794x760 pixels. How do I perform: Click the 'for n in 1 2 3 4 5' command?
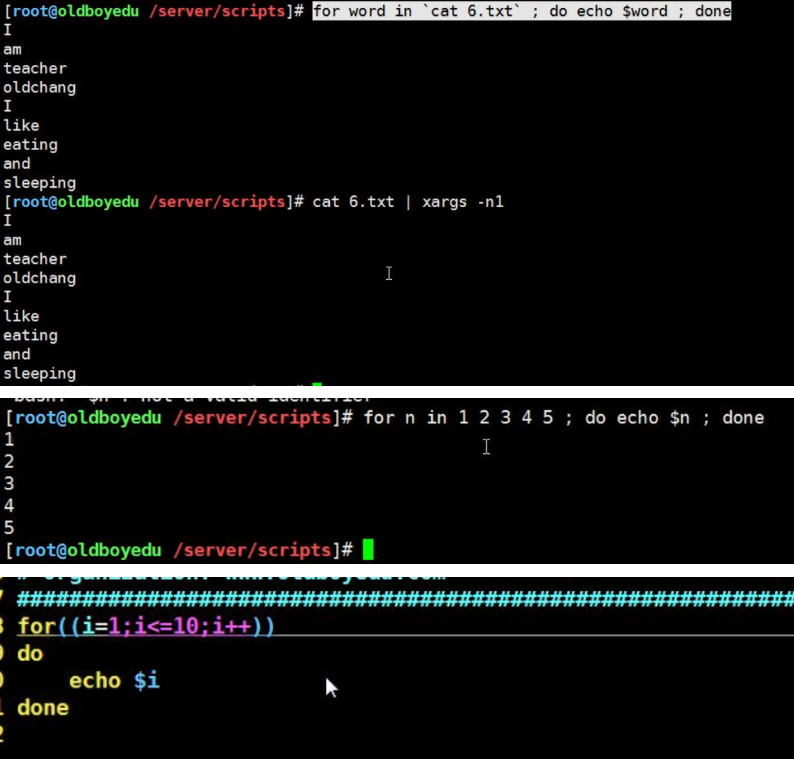click(x=564, y=418)
